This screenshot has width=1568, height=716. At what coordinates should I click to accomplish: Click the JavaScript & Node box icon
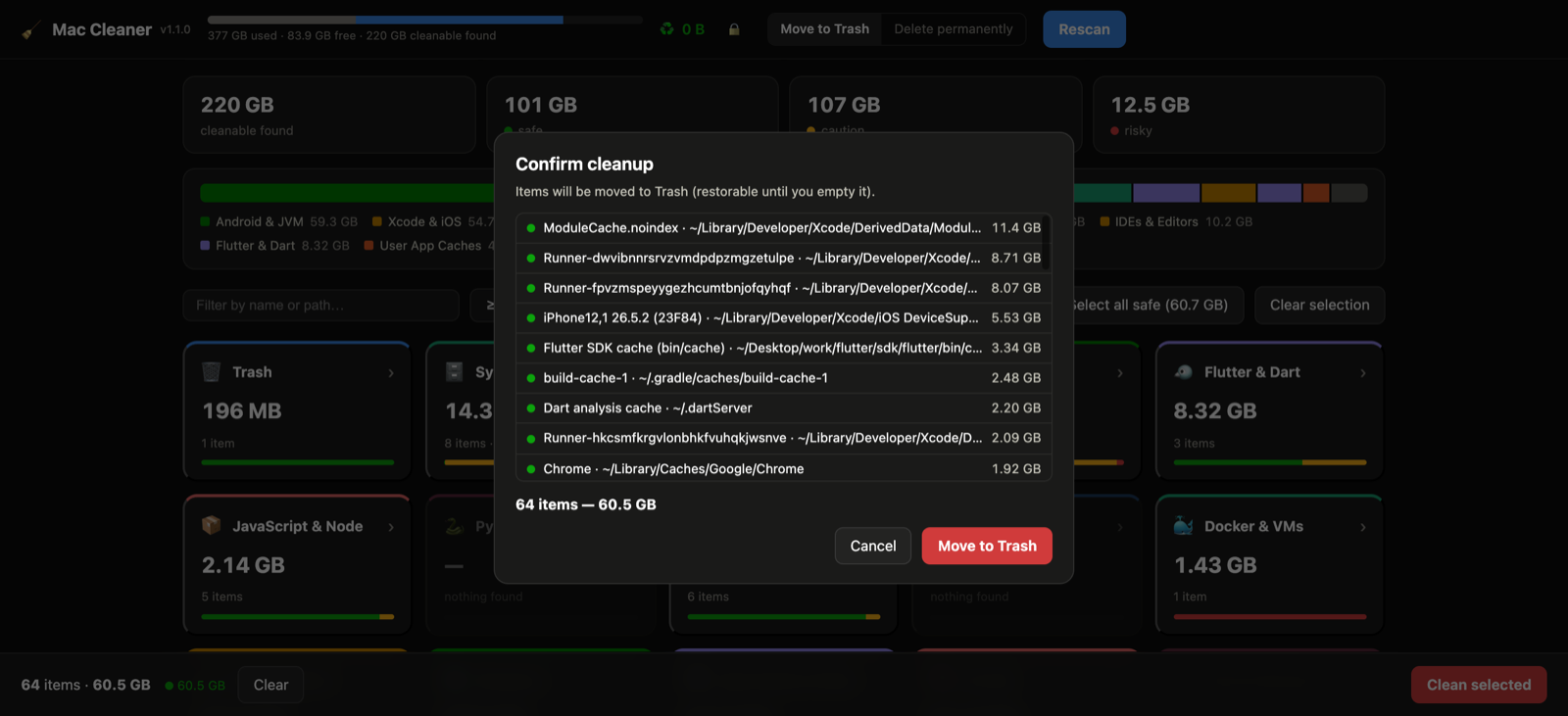click(211, 526)
